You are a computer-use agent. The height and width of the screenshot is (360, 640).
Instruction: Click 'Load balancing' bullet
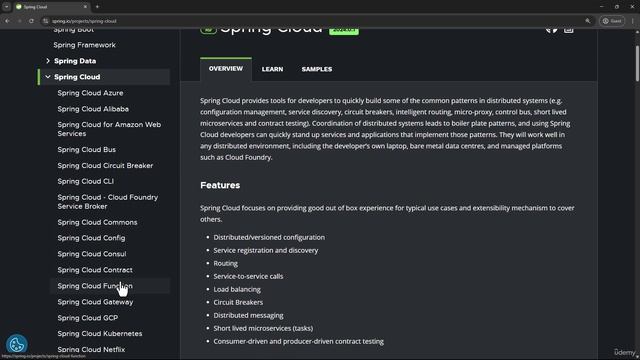point(237,289)
